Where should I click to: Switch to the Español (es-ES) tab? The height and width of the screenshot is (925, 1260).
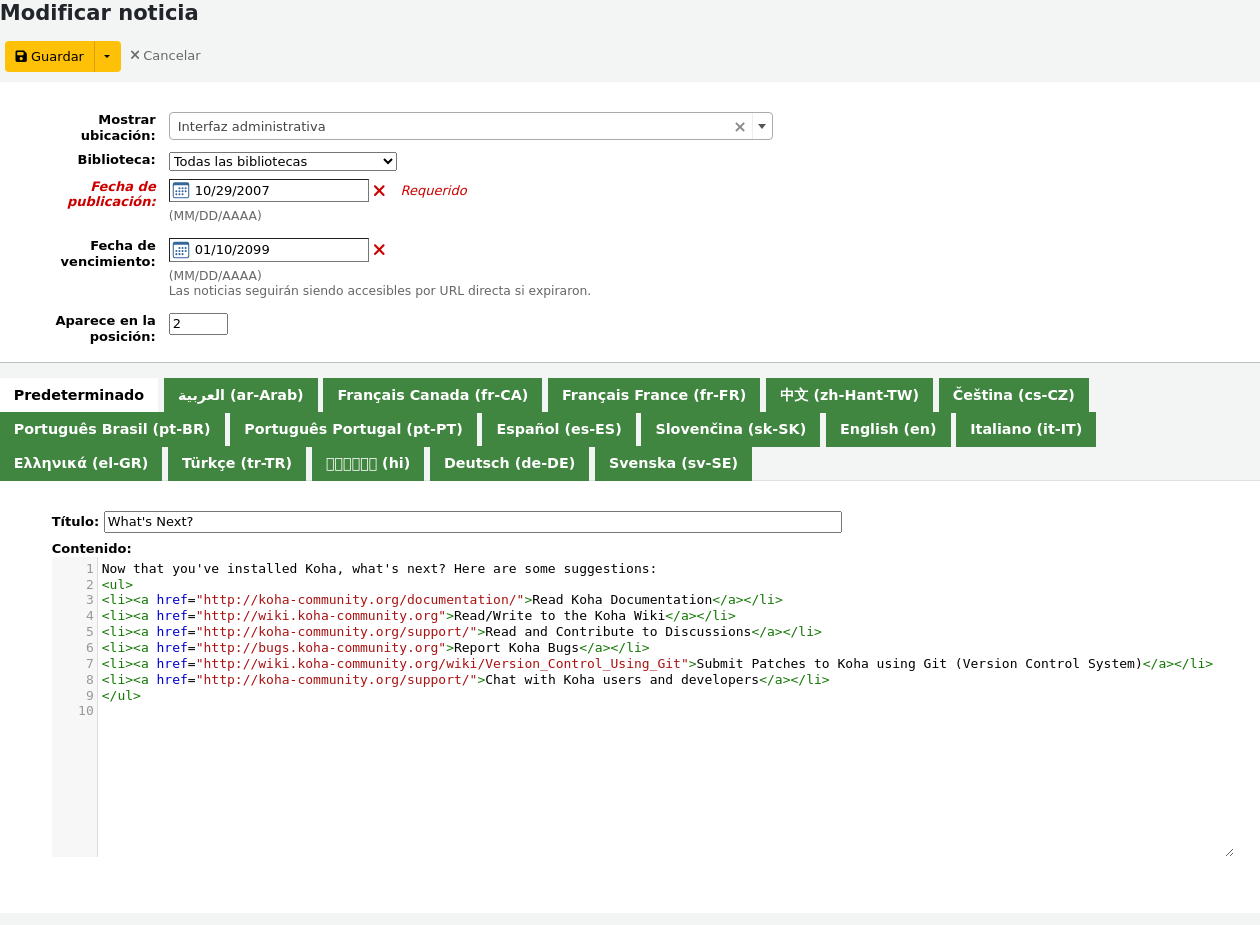click(559, 429)
